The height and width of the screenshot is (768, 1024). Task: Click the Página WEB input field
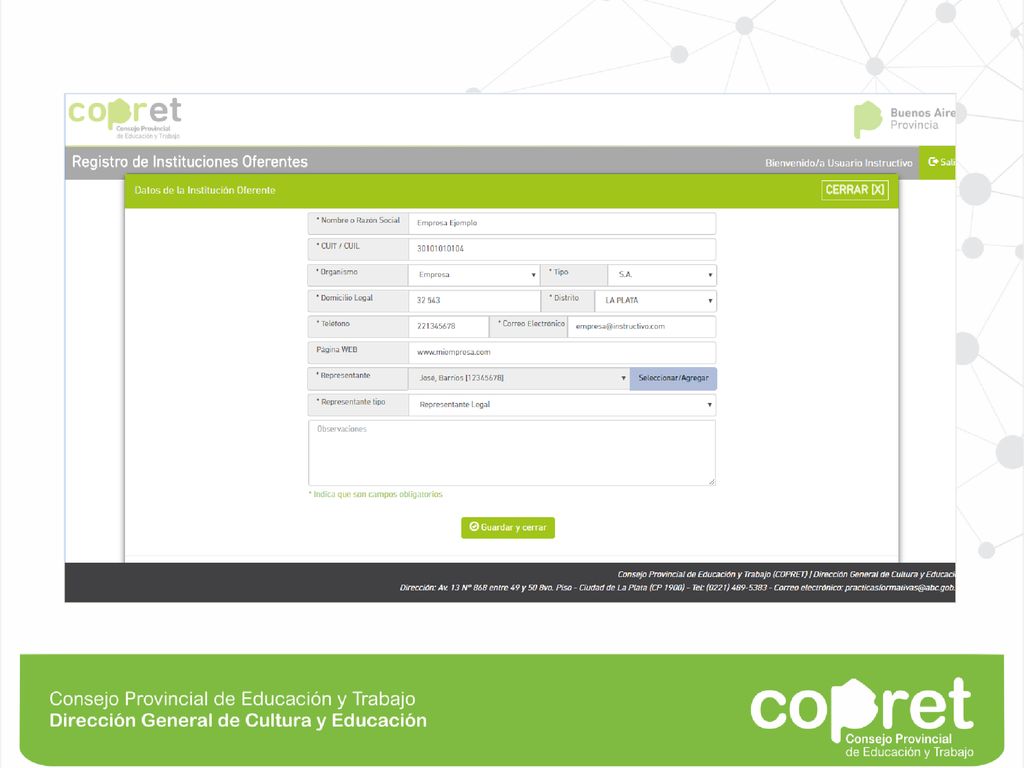[x=562, y=353]
